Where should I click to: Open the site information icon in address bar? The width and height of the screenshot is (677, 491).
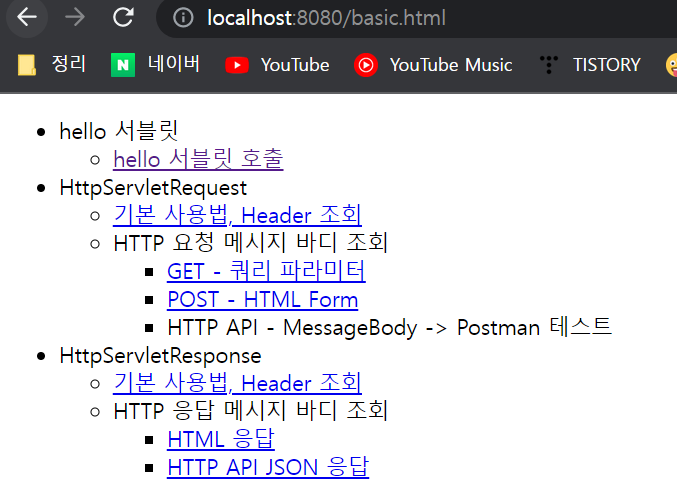[183, 18]
